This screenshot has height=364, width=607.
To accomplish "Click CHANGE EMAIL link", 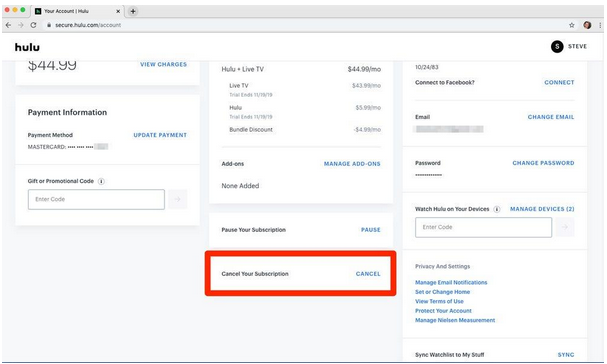I will (551, 117).
